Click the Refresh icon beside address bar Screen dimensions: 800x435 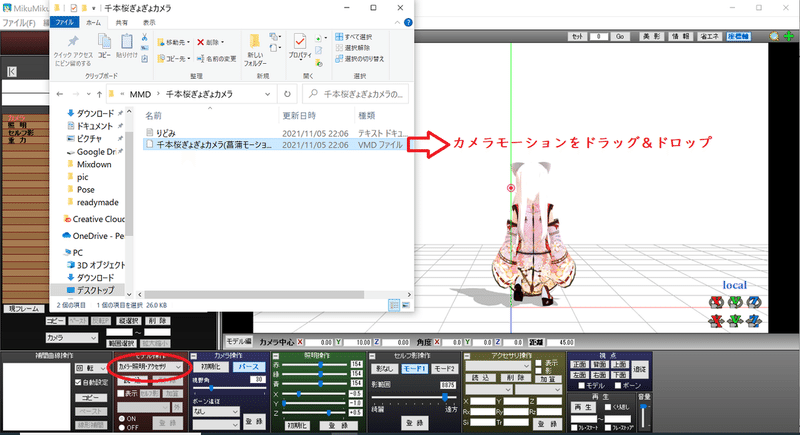coord(287,94)
